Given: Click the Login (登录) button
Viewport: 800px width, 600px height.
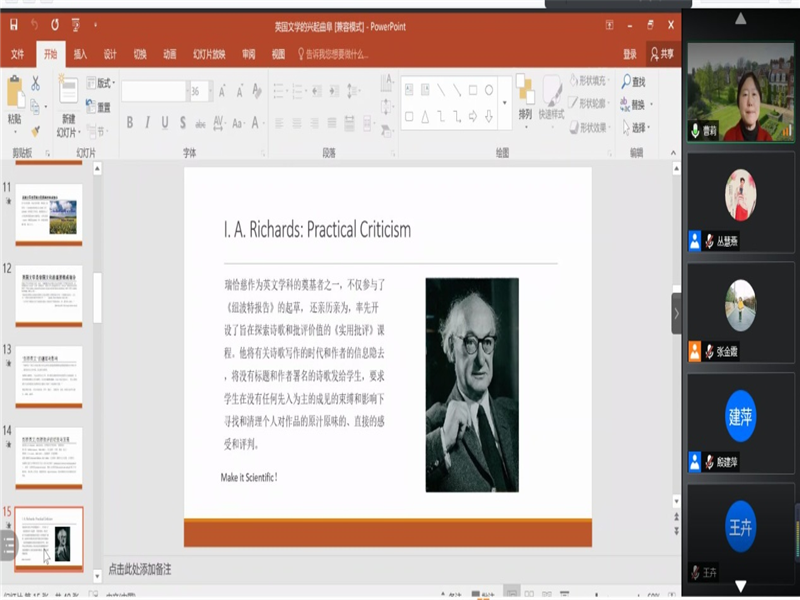Looking at the screenshot, I should pos(630,54).
